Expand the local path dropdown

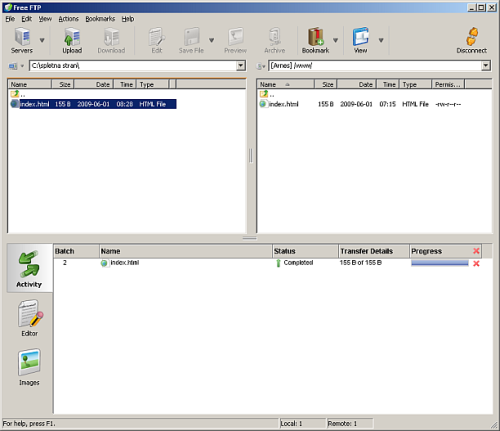[241, 66]
